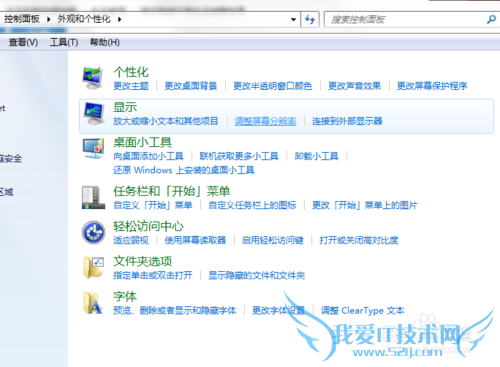Image resolution: width=500 pixels, height=367 pixels.
Task: Click 调整 ClearType 文本 link
Action: click(x=363, y=311)
